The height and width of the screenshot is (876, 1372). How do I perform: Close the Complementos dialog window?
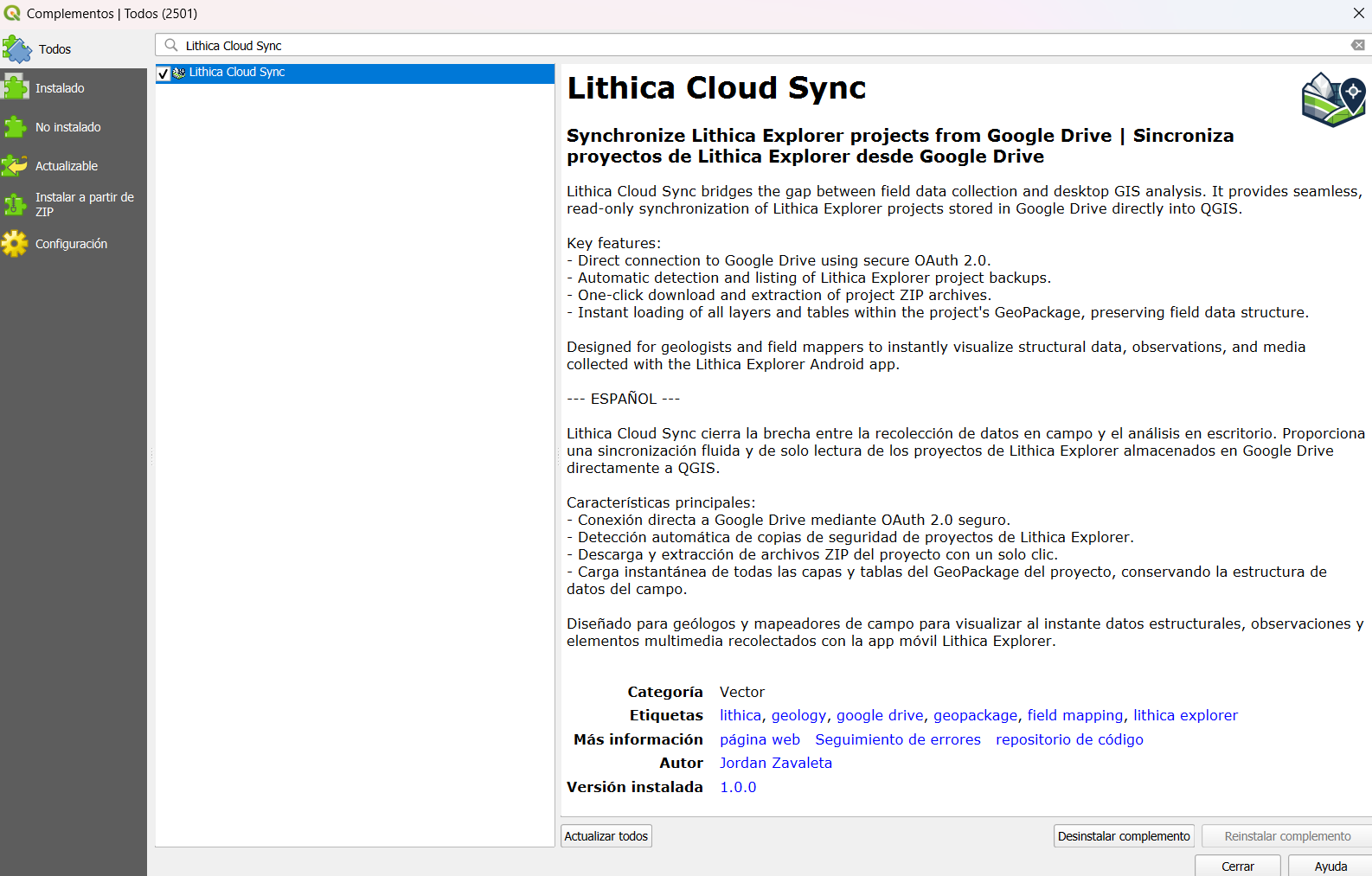1359,13
